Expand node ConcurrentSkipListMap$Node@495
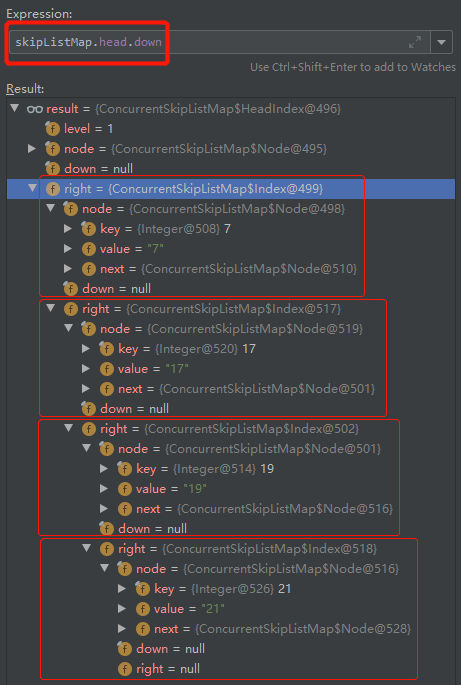The image size is (461, 685). point(31,149)
